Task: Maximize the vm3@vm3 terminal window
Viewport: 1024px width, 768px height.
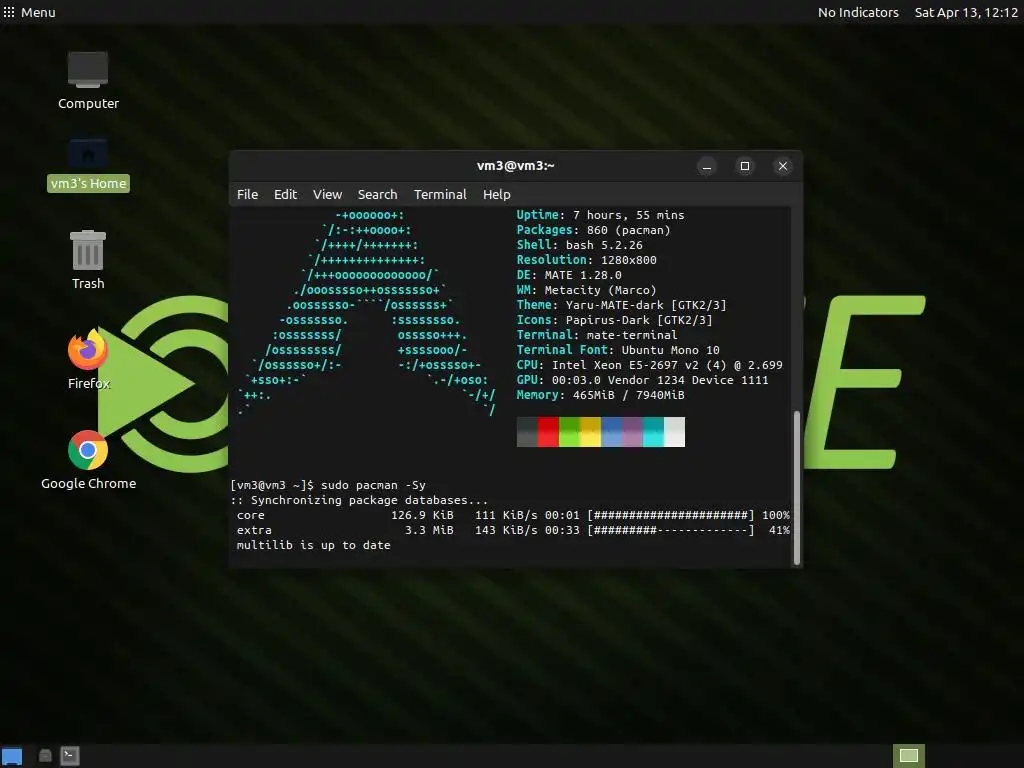Action: click(744, 167)
